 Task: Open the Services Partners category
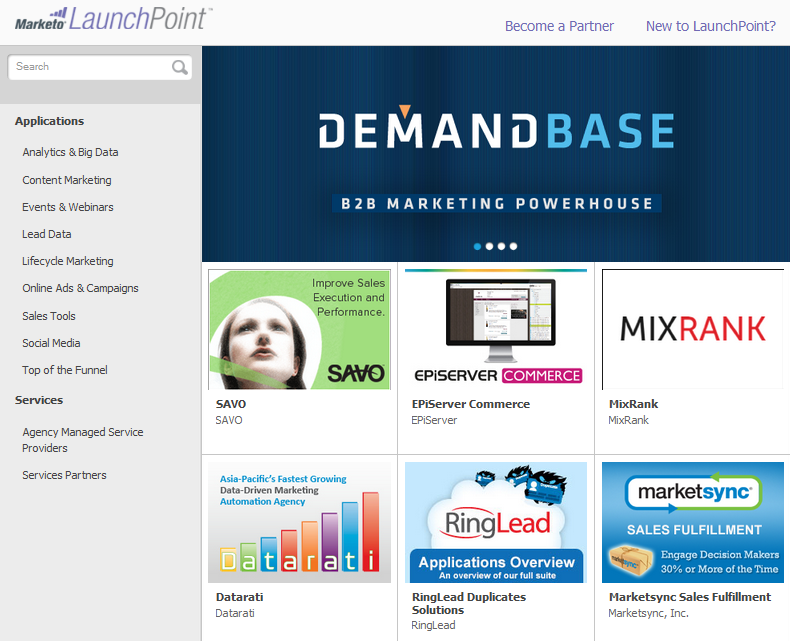tap(64, 475)
